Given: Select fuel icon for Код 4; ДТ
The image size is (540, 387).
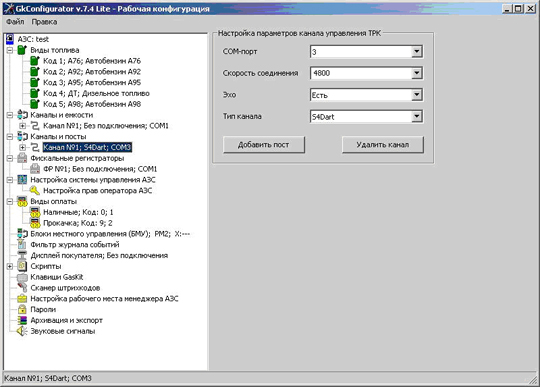Looking at the screenshot, I should (x=35, y=93).
